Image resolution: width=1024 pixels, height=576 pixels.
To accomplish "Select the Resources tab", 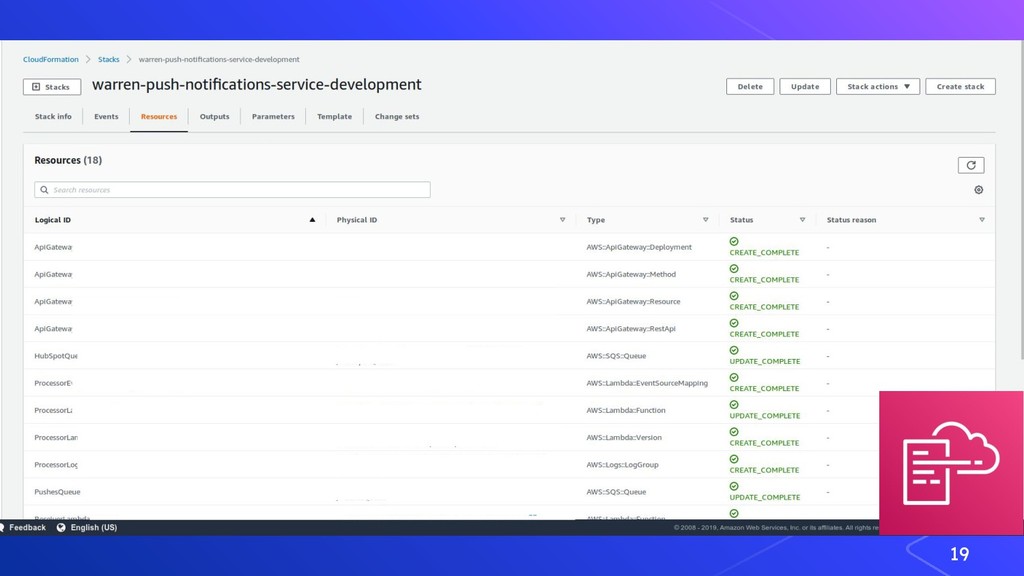I will [x=159, y=117].
